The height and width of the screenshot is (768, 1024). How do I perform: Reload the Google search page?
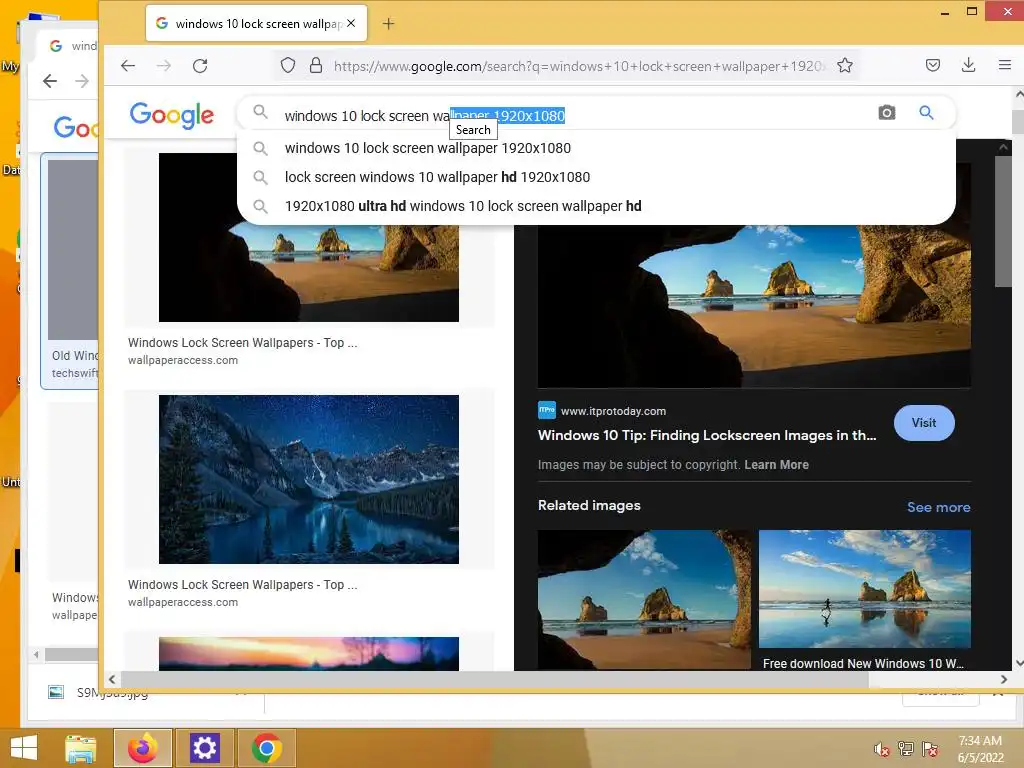click(x=200, y=65)
